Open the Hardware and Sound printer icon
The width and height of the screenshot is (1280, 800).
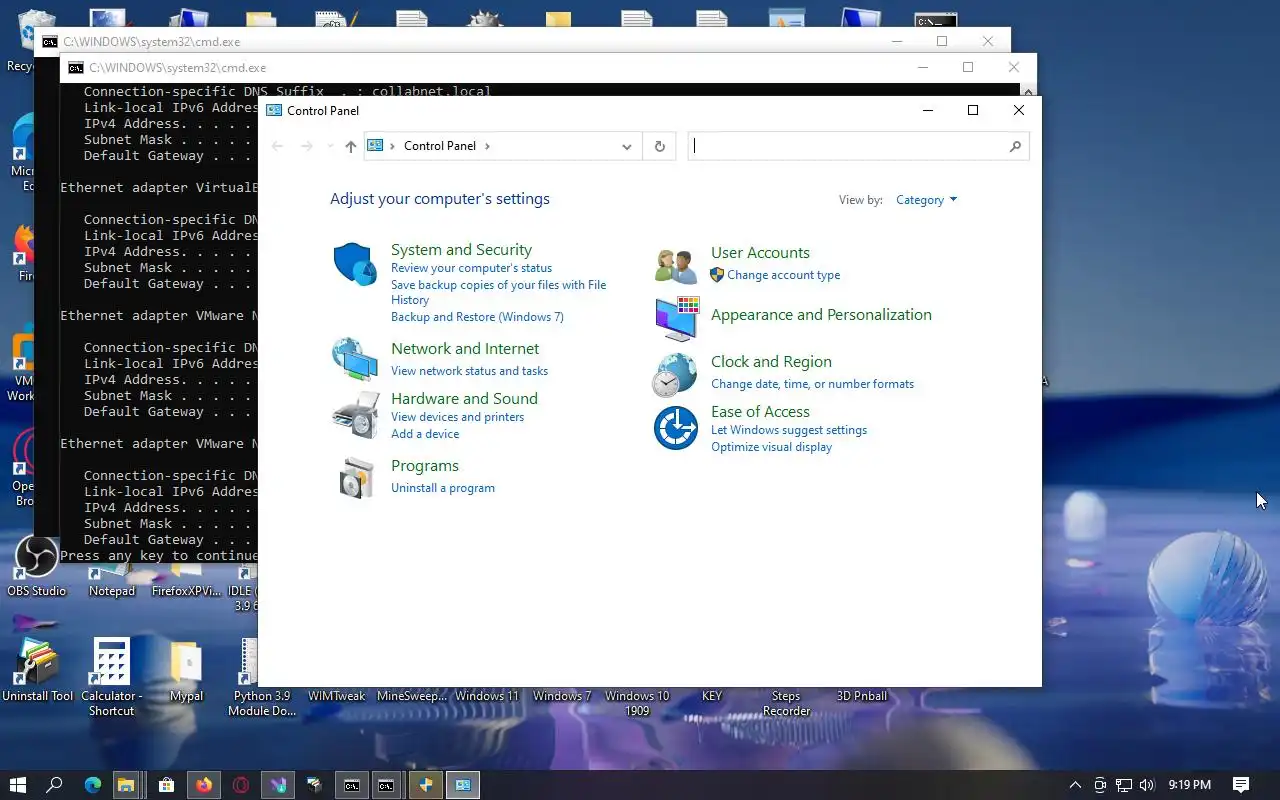click(x=355, y=415)
